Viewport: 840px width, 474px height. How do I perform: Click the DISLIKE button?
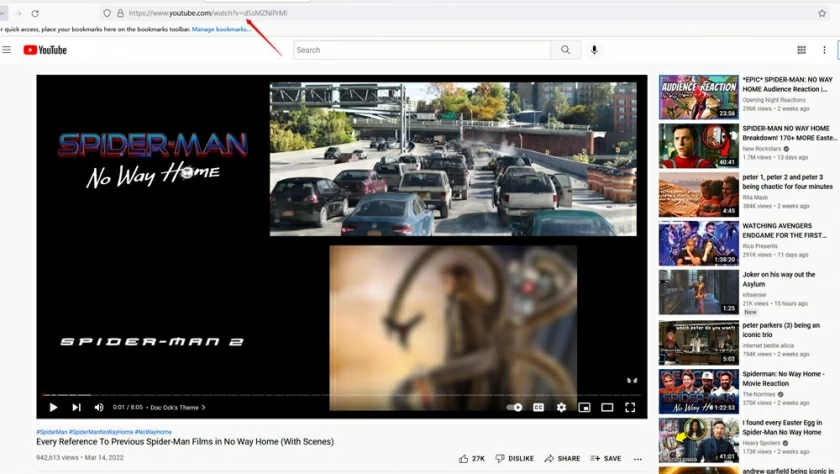[514, 458]
